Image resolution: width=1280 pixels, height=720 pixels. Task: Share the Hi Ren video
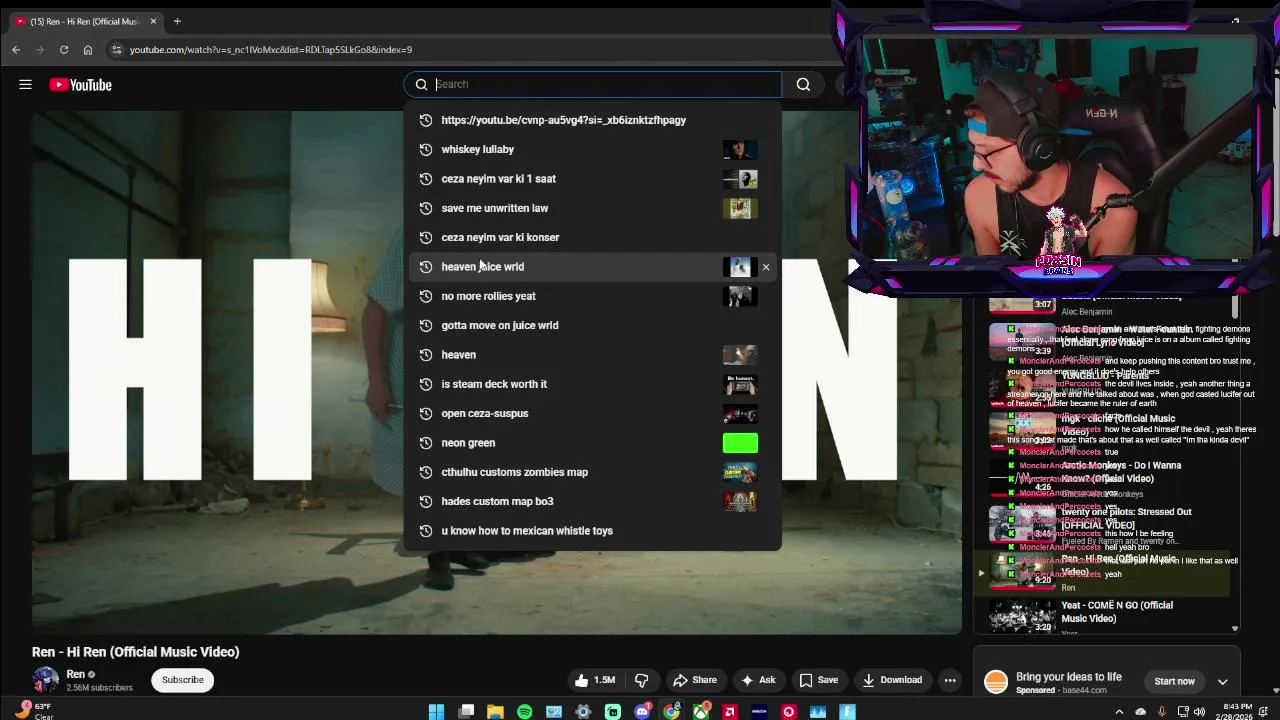(x=695, y=680)
